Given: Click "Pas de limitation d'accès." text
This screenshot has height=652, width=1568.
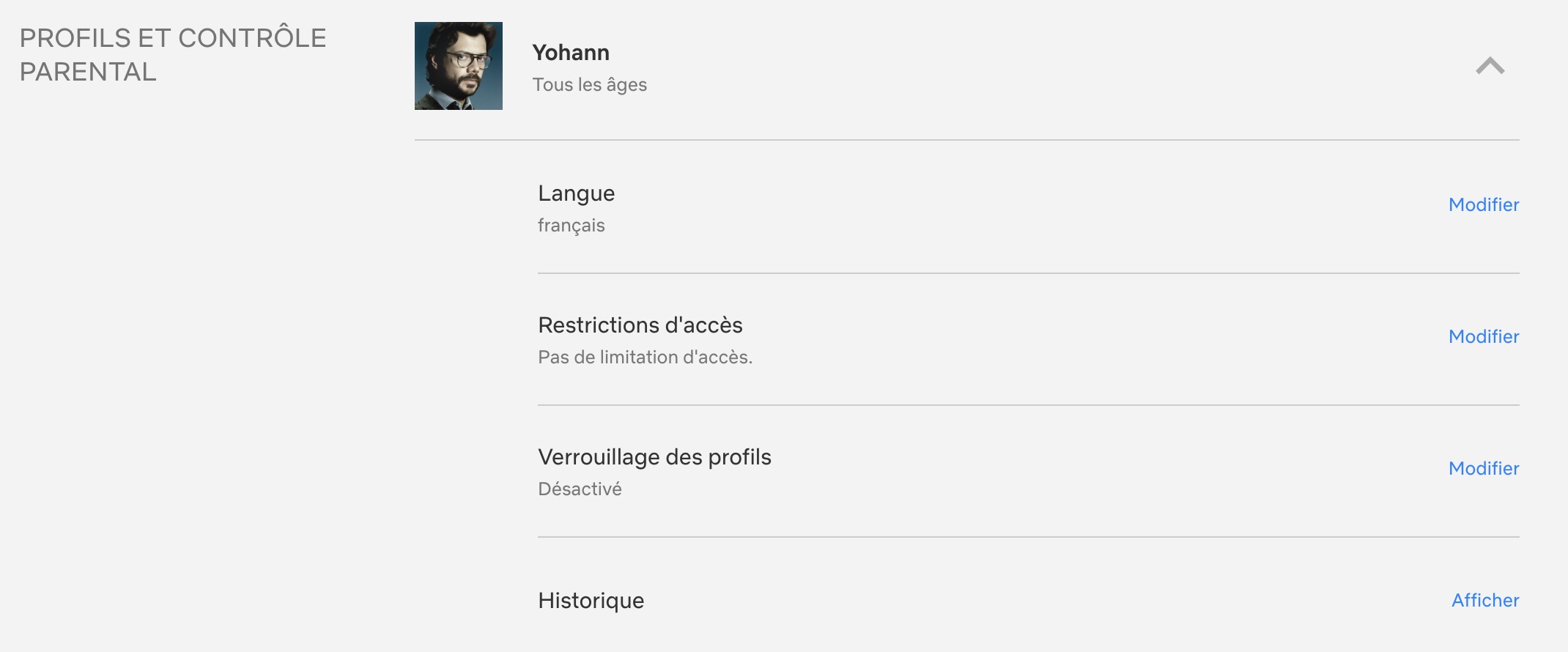Looking at the screenshot, I should pos(645,358).
